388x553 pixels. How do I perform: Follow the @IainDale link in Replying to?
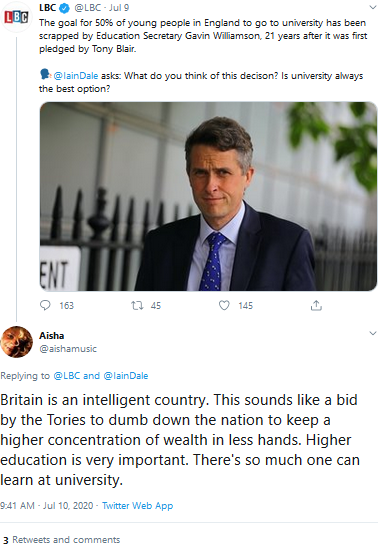coord(126,376)
